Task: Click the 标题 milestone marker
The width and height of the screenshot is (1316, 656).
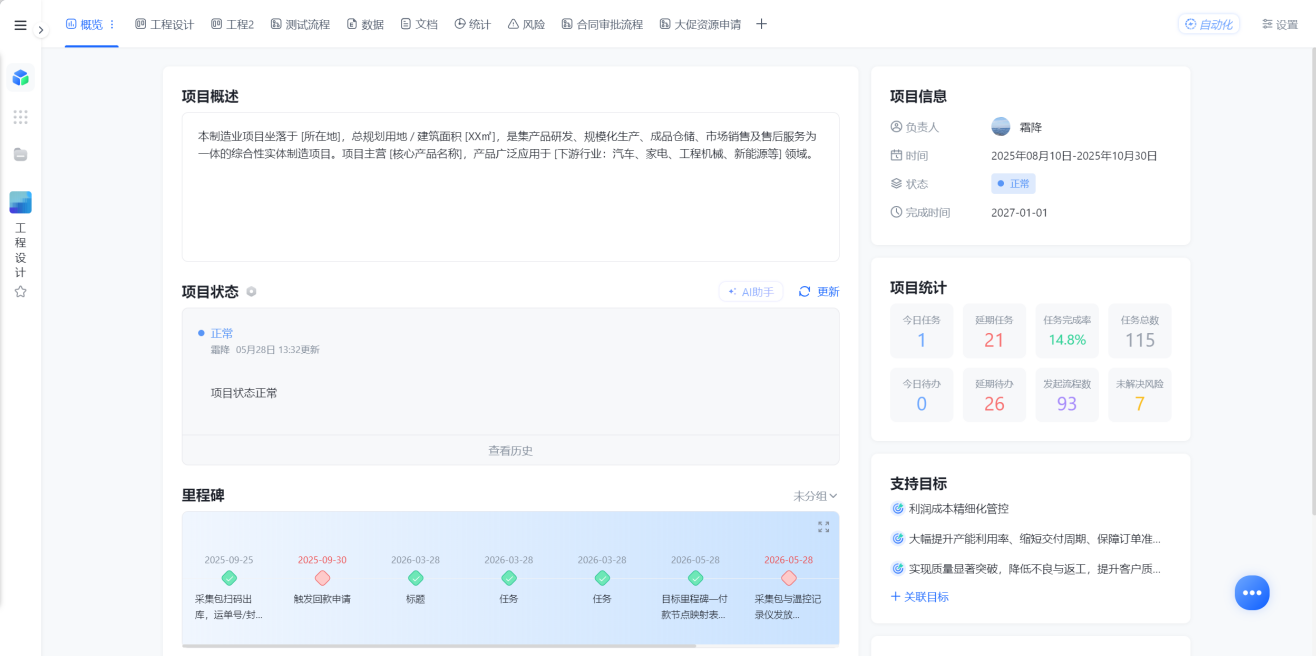Action: pyautogui.click(x=415, y=578)
